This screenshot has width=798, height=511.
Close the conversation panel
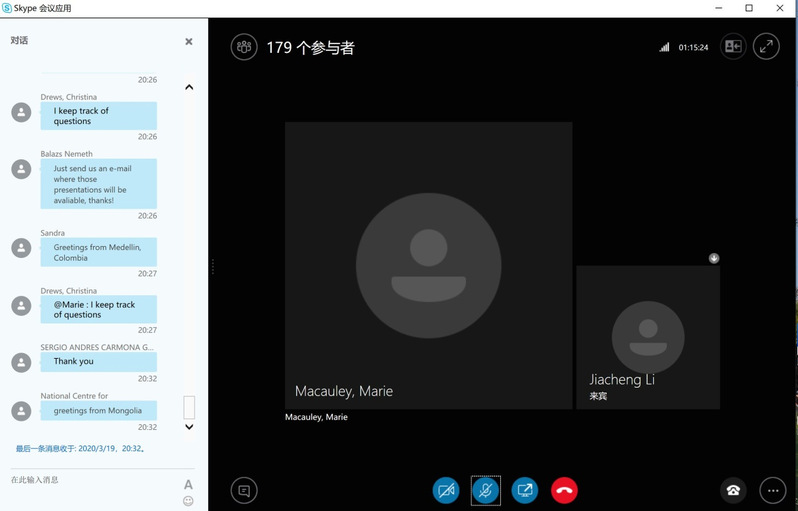coord(189,41)
